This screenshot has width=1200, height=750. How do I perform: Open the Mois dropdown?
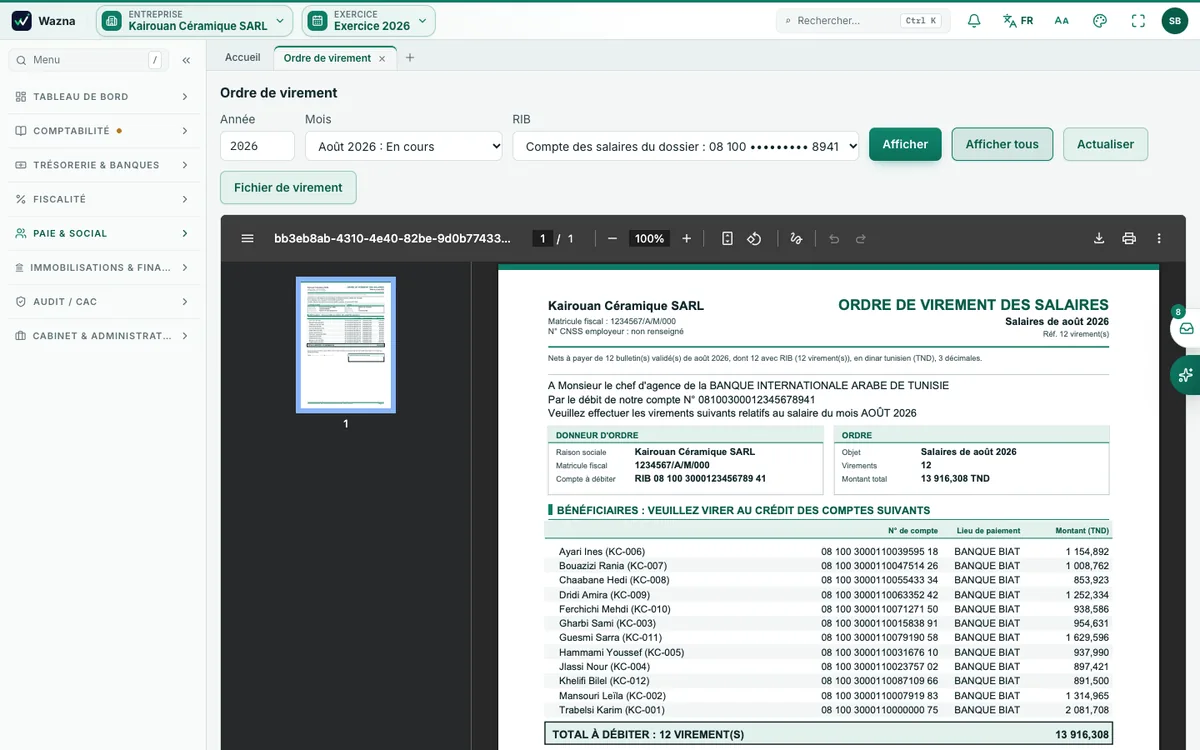tap(404, 146)
